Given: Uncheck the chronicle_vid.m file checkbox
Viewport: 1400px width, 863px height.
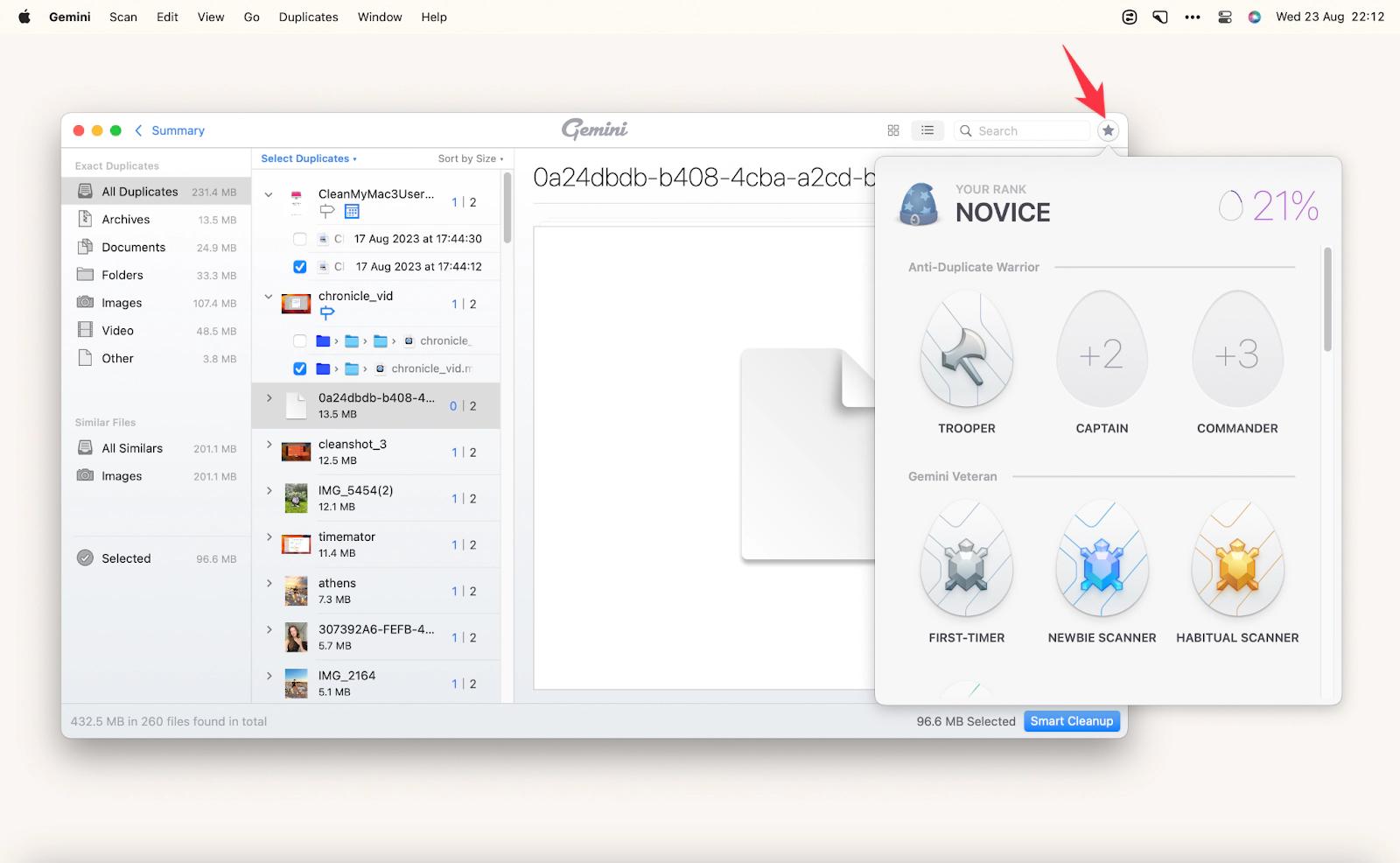Looking at the screenshot, I should click(300, 368).
